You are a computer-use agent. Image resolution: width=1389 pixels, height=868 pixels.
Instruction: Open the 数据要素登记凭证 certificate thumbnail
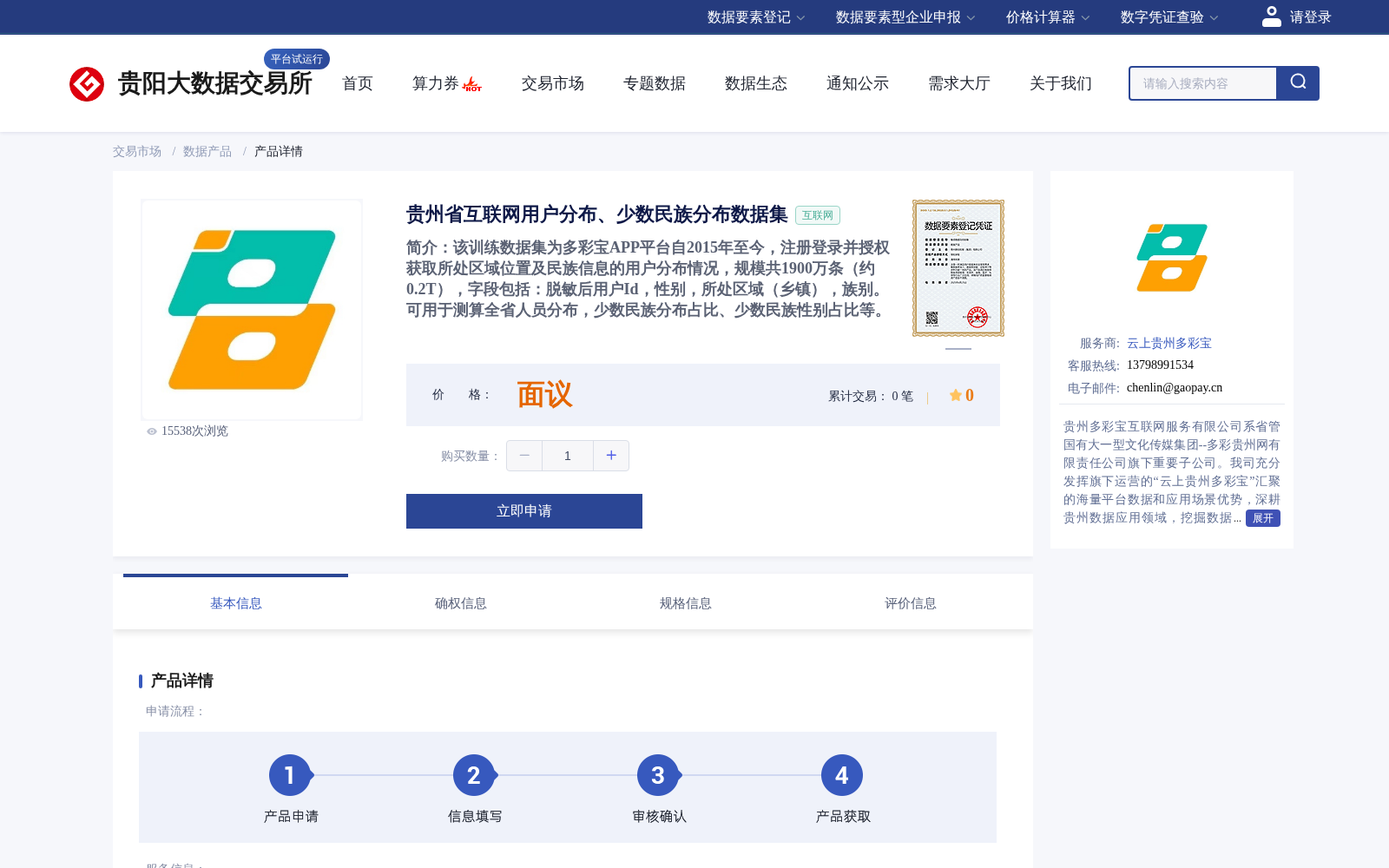pyautogui.click(x=958, y=268)
